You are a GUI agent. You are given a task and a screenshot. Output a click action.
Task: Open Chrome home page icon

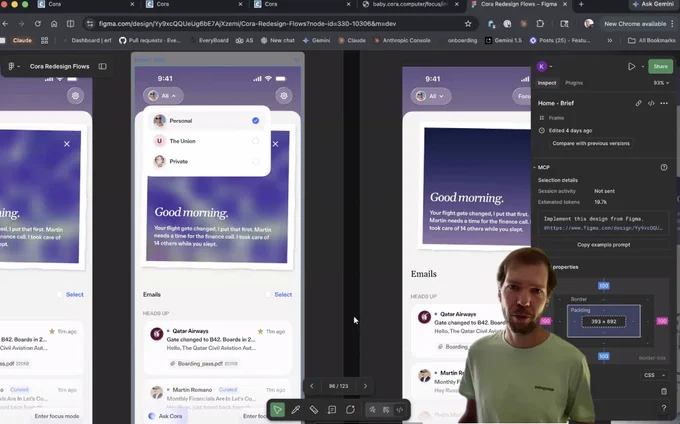pyautogui.click(x=54, y=24)
